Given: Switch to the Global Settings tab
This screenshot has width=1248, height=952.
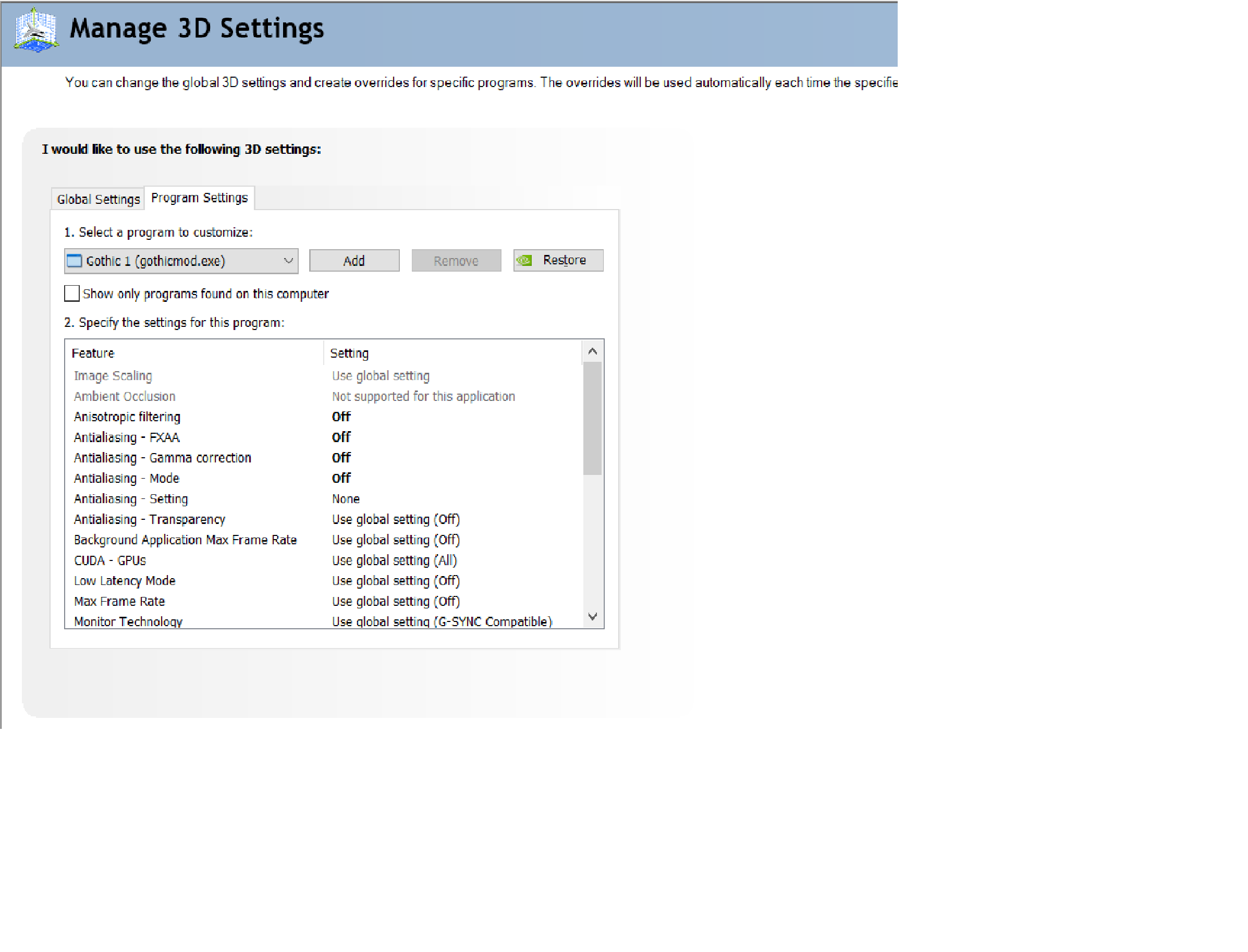Looking at the screenshot, I should (x=98, y=199).
